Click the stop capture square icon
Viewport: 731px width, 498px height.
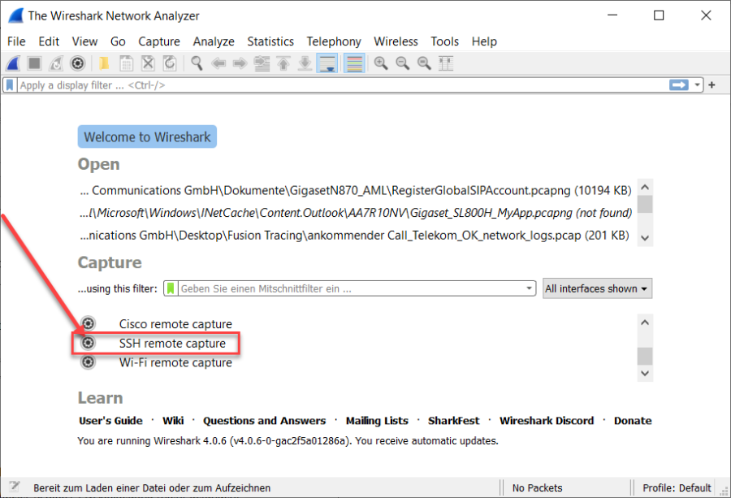point(34,63)
